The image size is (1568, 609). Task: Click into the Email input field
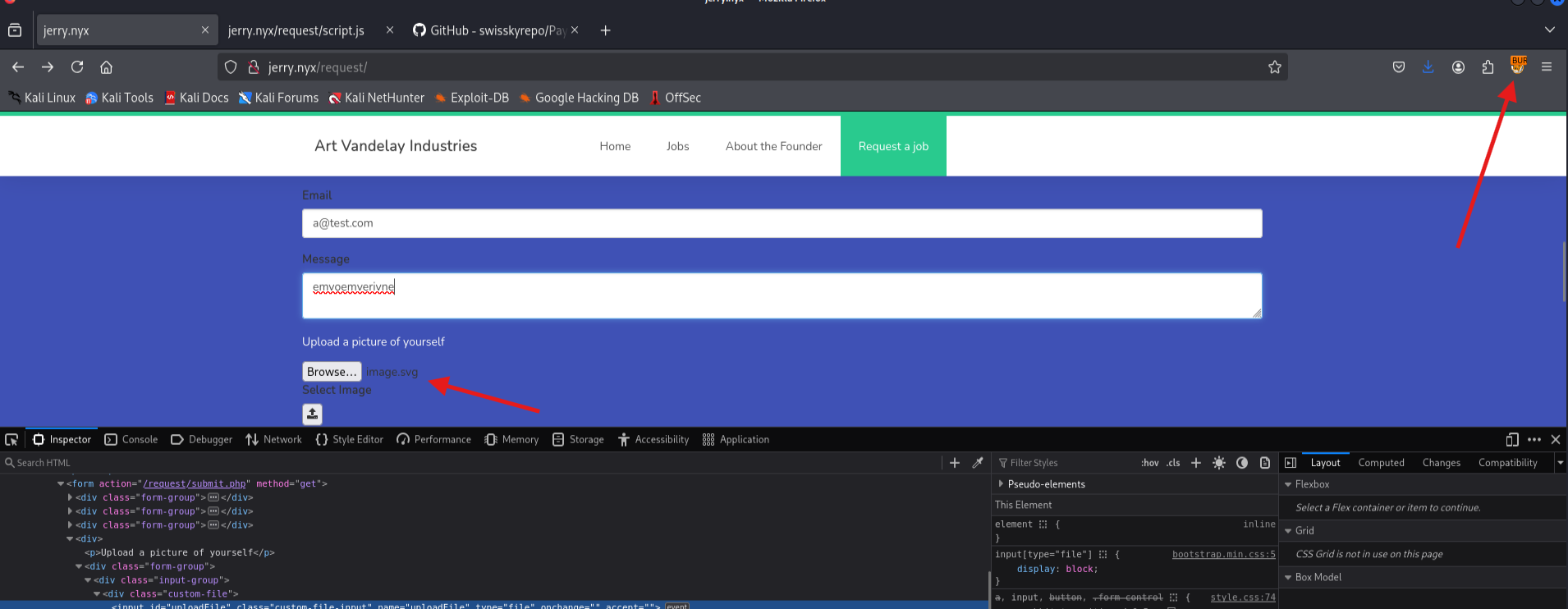point(782,223)
